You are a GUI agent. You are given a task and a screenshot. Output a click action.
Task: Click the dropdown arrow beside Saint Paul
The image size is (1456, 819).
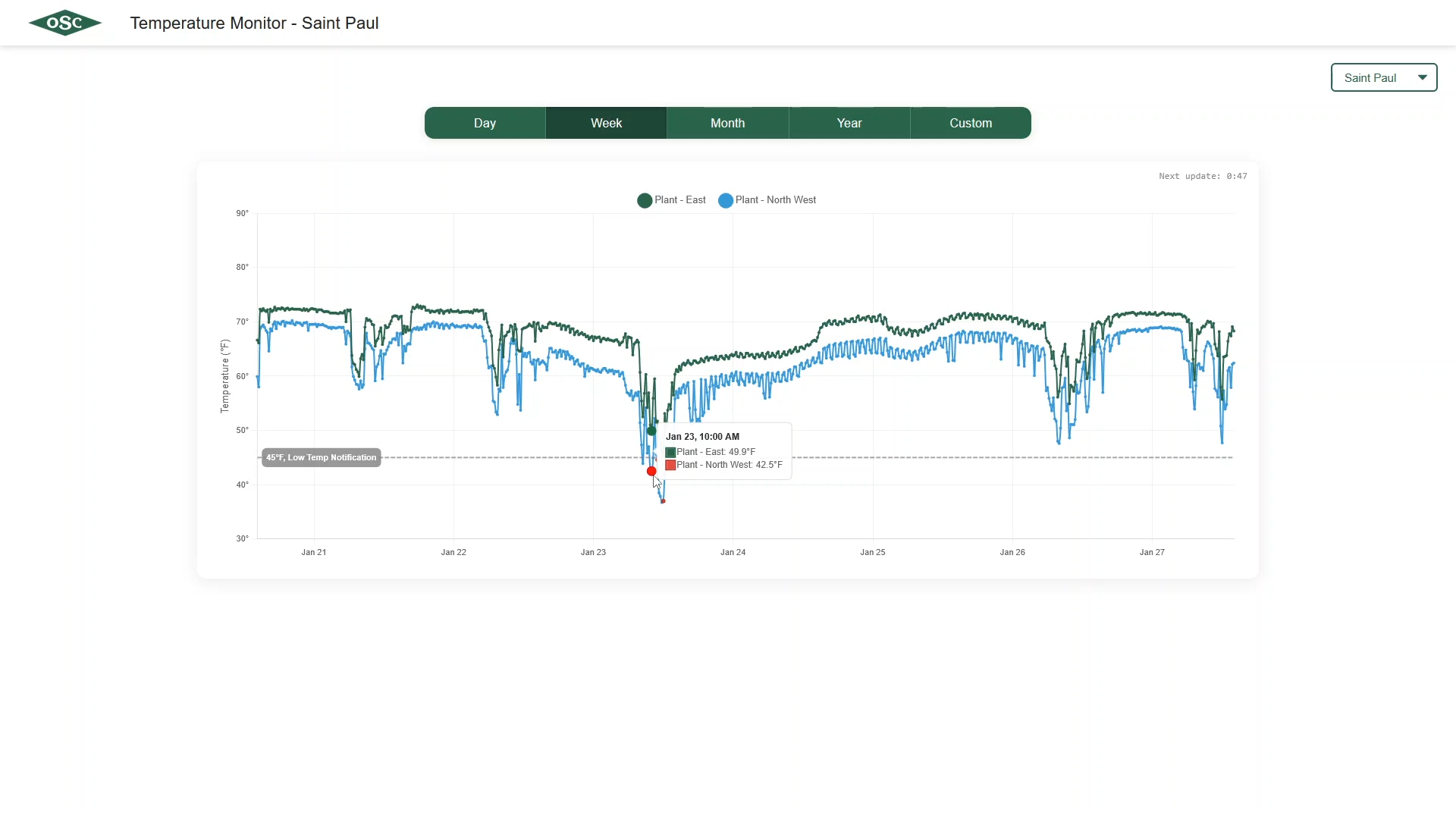(1422, 77)
